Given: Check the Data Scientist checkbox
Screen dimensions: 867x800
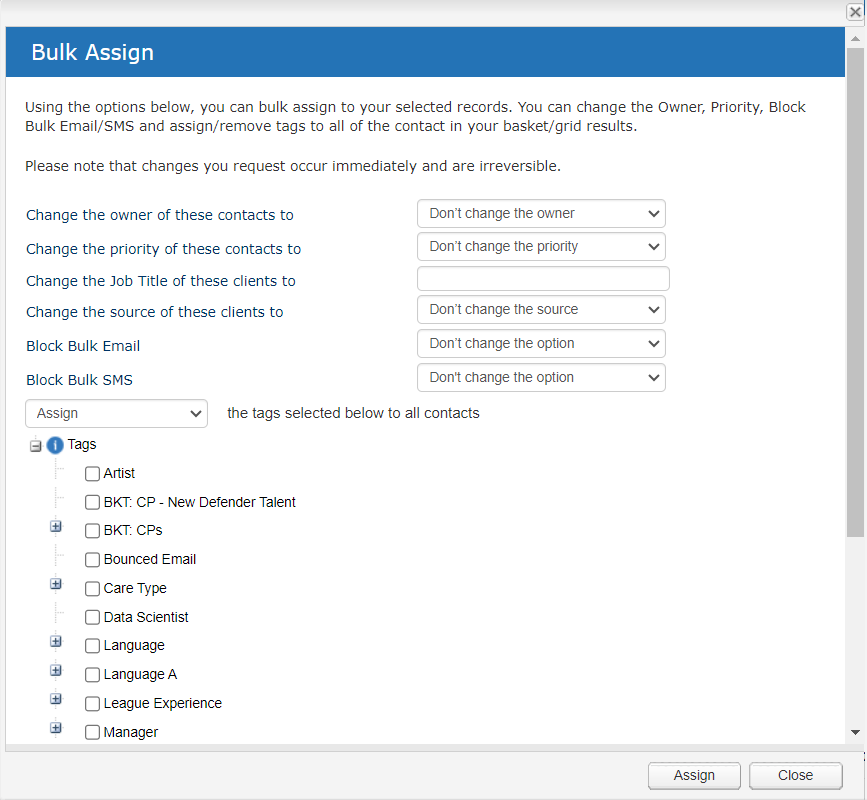Looking at the screenshot, I should [x=92, y=618].
